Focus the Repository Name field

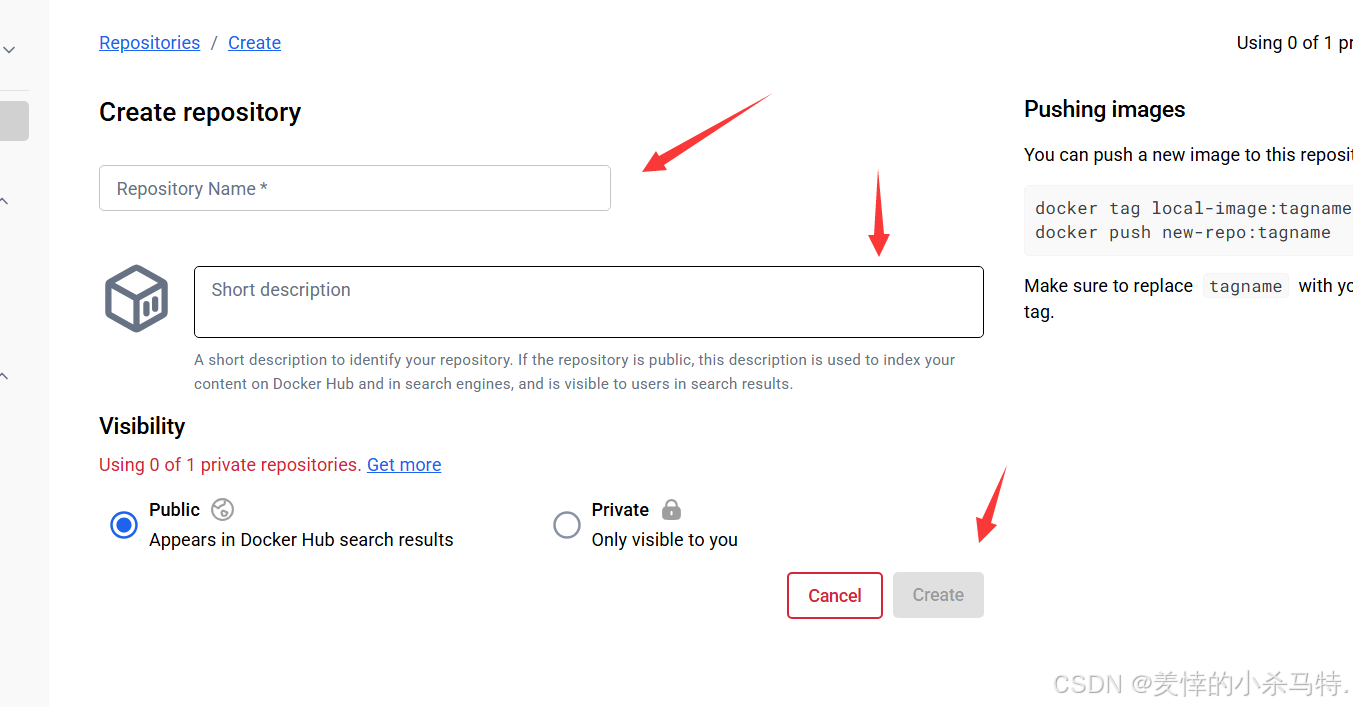[x=354, y=188]
